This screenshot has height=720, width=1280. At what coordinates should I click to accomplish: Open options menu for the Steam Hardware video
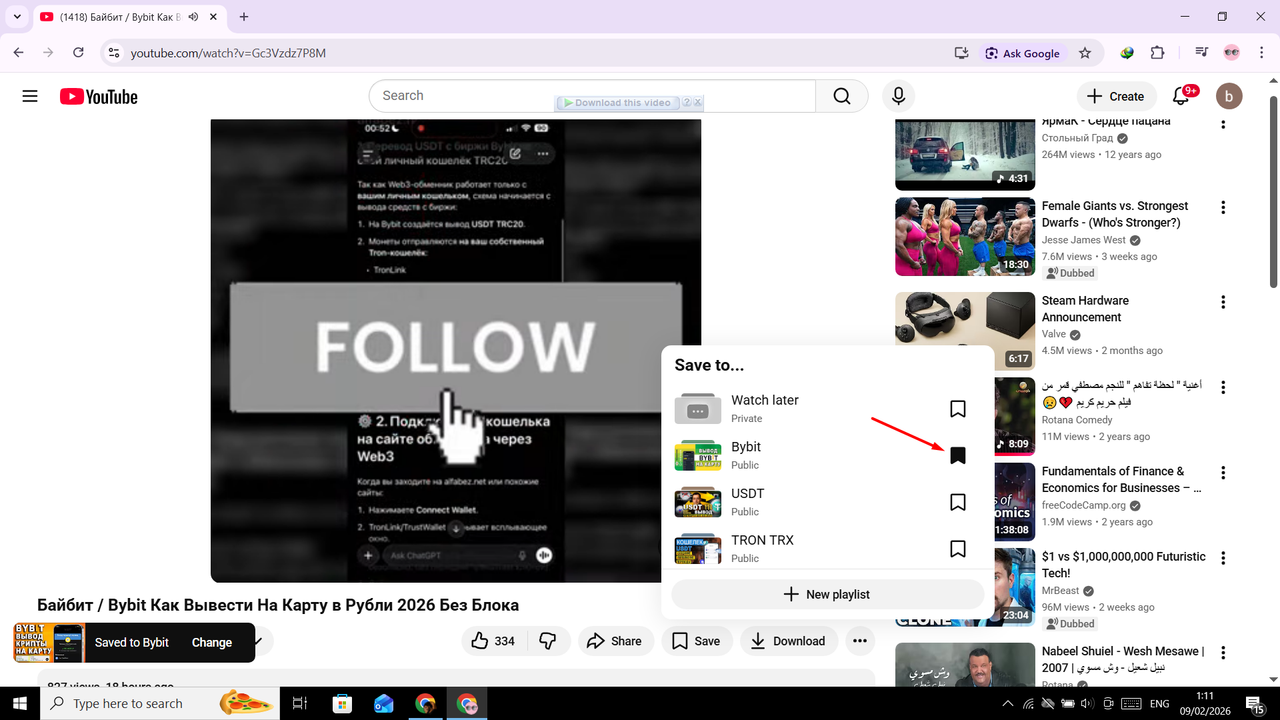pos(1223,301)
